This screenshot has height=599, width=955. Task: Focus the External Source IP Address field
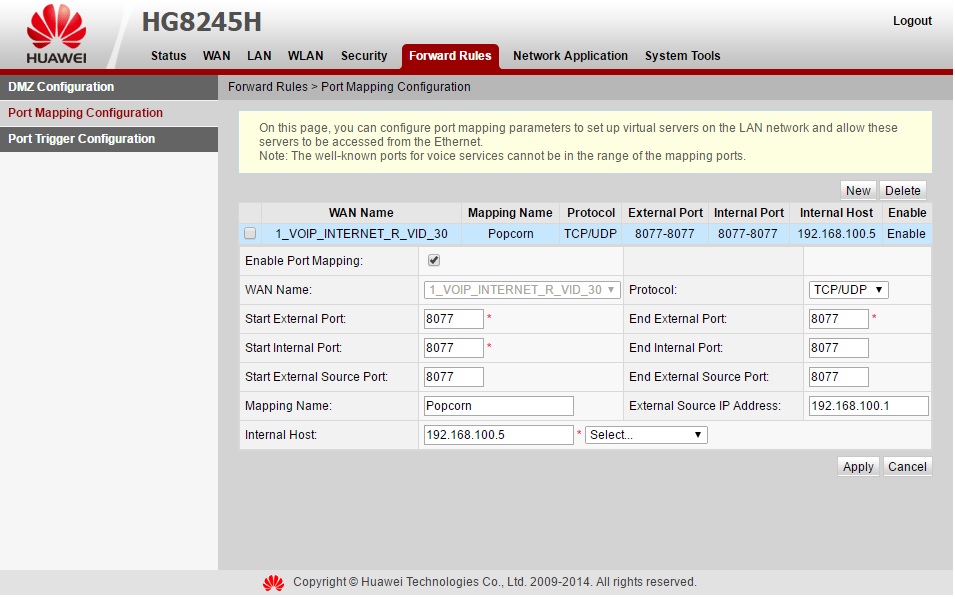[x=869, y=406]
